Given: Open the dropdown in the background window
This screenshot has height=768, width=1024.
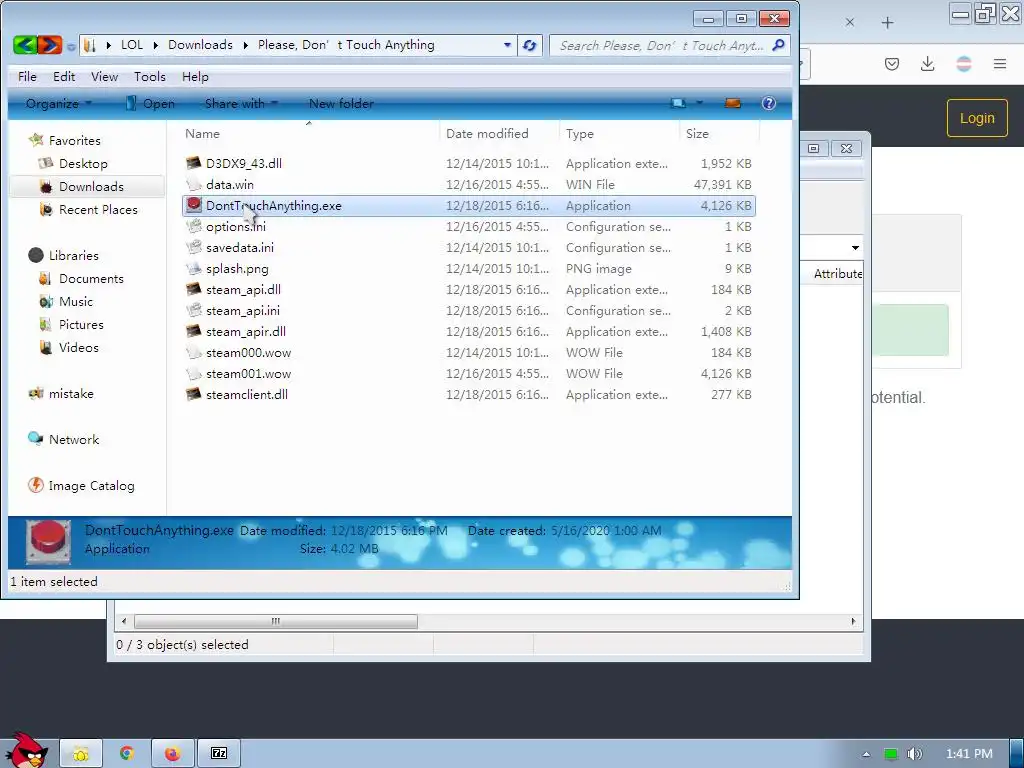Looking at the screenshot, I should pyautogui.click(x=855, y=248).
